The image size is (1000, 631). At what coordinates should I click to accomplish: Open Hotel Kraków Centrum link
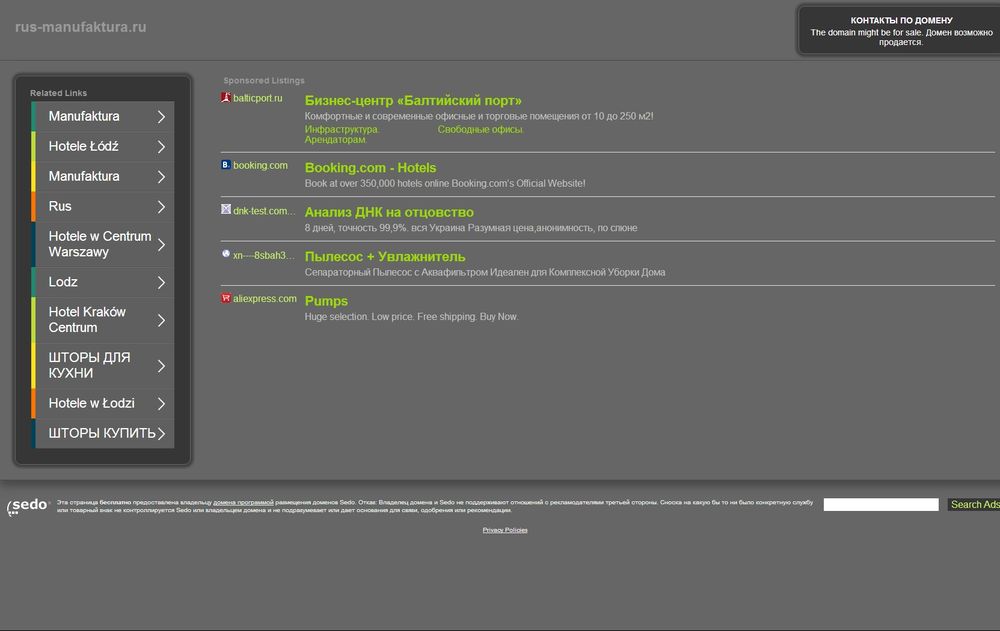point(87,320)
